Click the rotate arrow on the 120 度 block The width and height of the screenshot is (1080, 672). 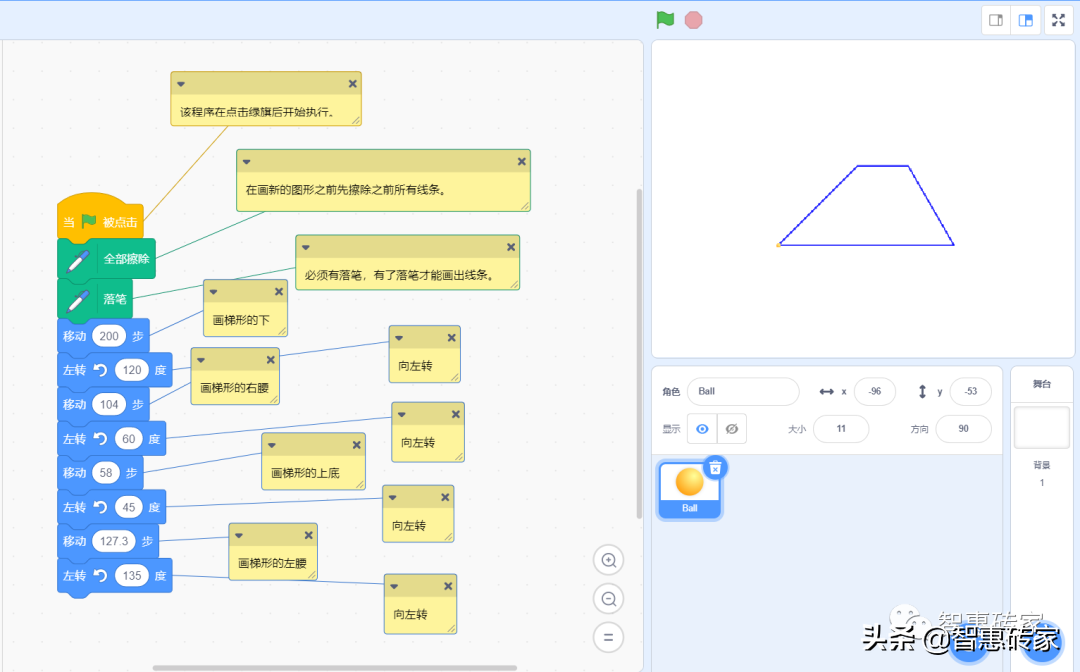[x=101, y=370]
